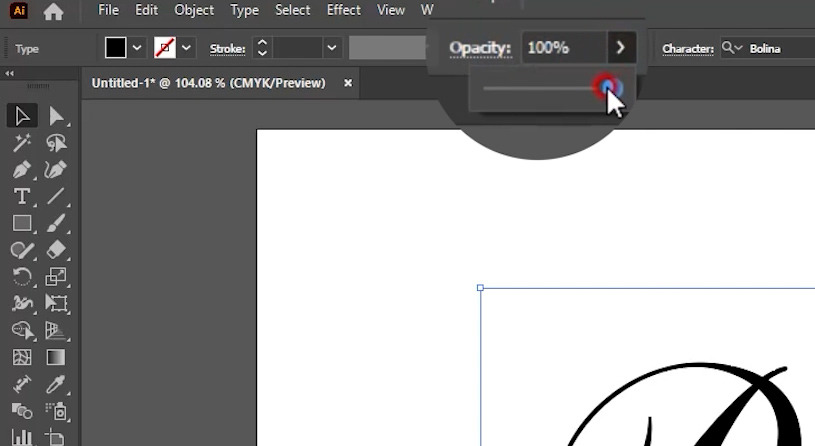
Task: Select the Pen tool
Action: 22,169
